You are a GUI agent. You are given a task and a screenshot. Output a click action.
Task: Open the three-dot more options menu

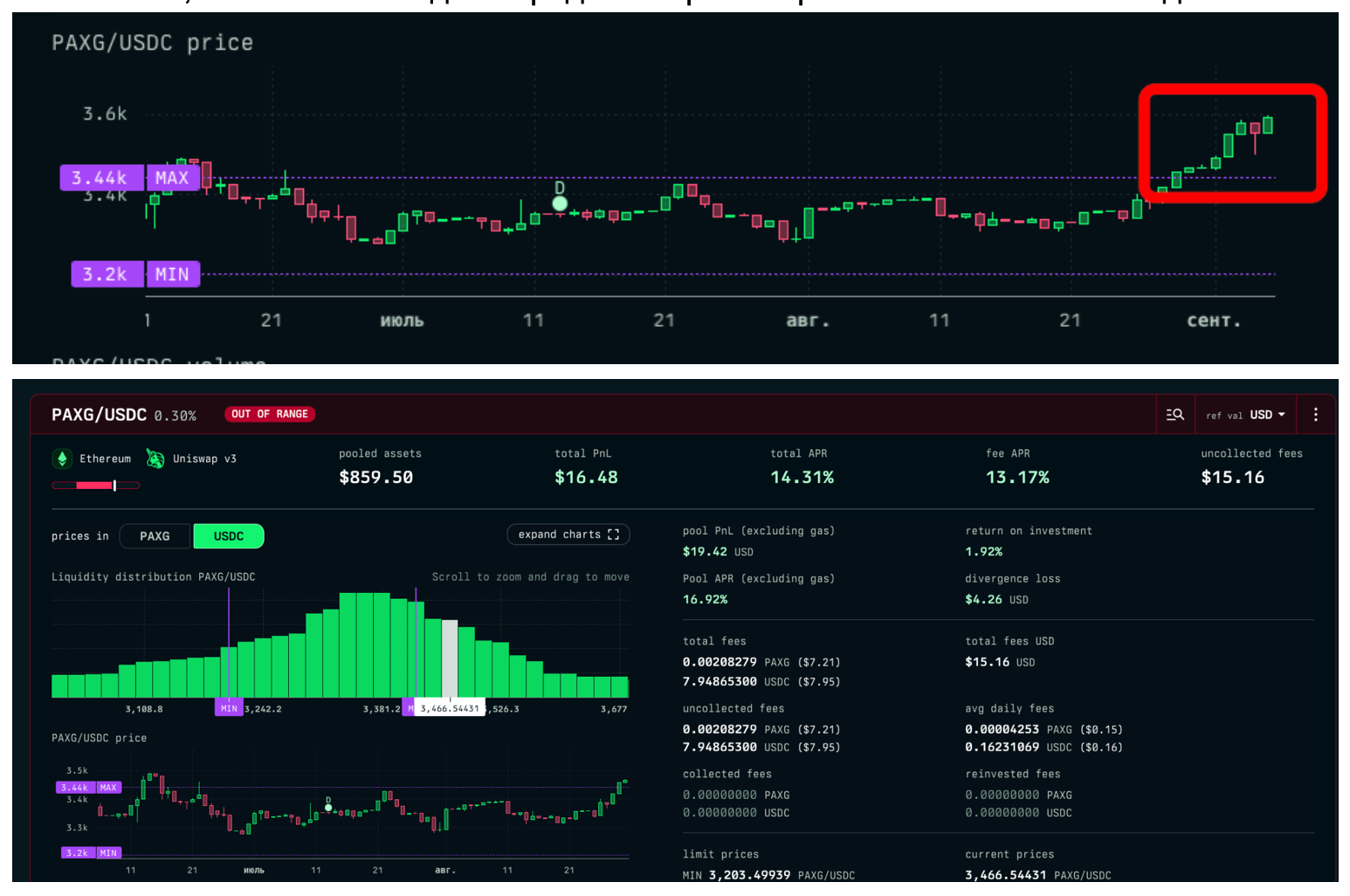(x=1315, y=415)
